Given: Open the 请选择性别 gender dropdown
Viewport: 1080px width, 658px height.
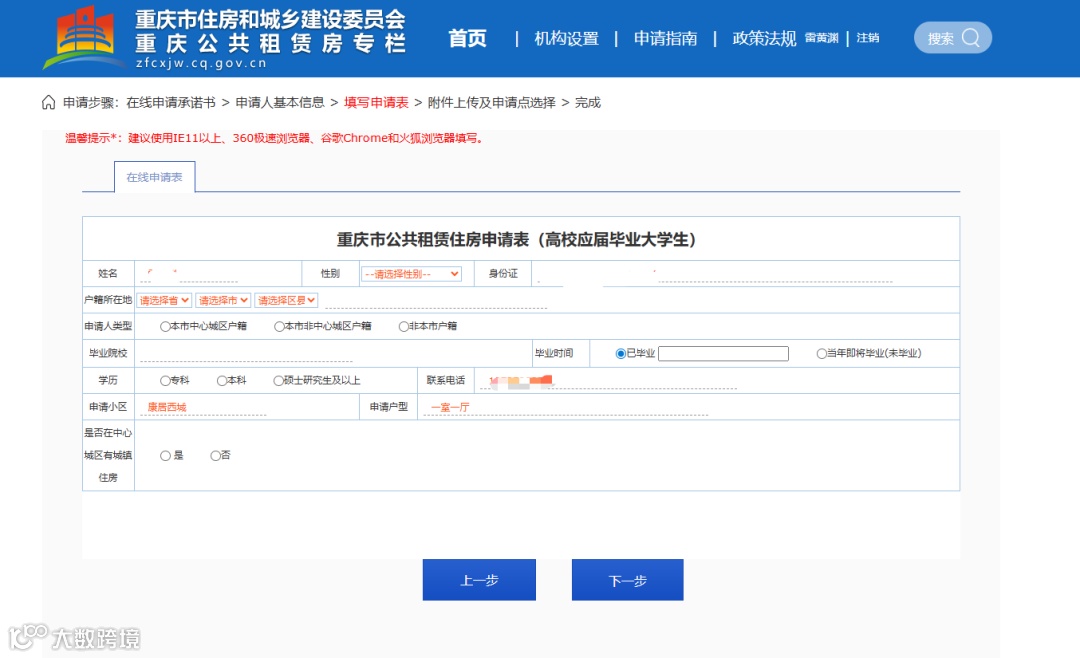Looking at the screenshot, I should point(411,274).
